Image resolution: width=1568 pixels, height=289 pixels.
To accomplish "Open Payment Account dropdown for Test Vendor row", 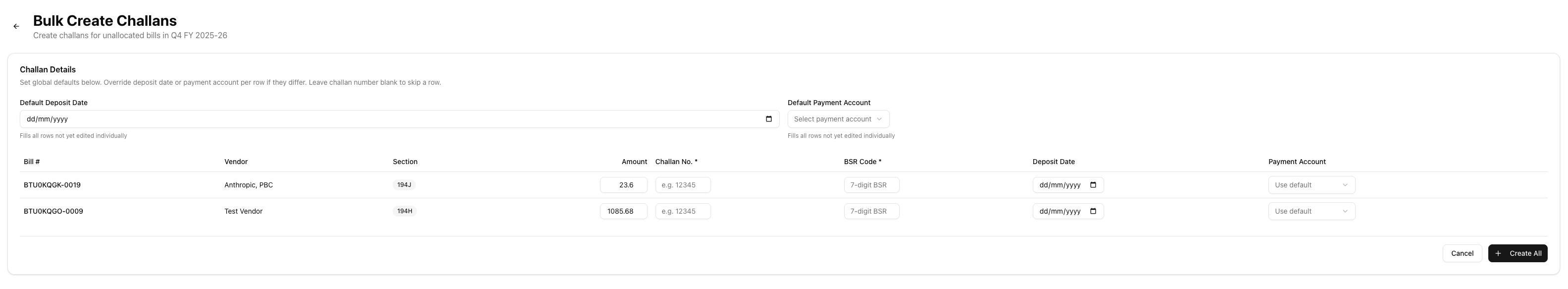I will (x=1311, y=211).
